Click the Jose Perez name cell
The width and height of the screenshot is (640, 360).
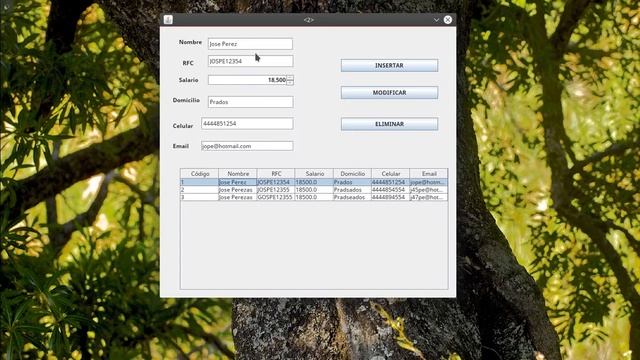(x=238, y=182)
